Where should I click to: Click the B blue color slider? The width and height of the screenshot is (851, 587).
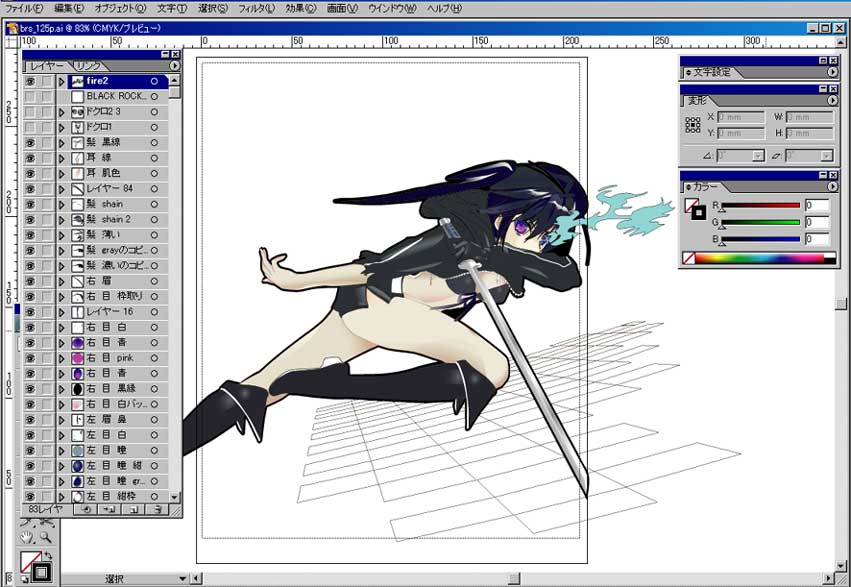759,239
